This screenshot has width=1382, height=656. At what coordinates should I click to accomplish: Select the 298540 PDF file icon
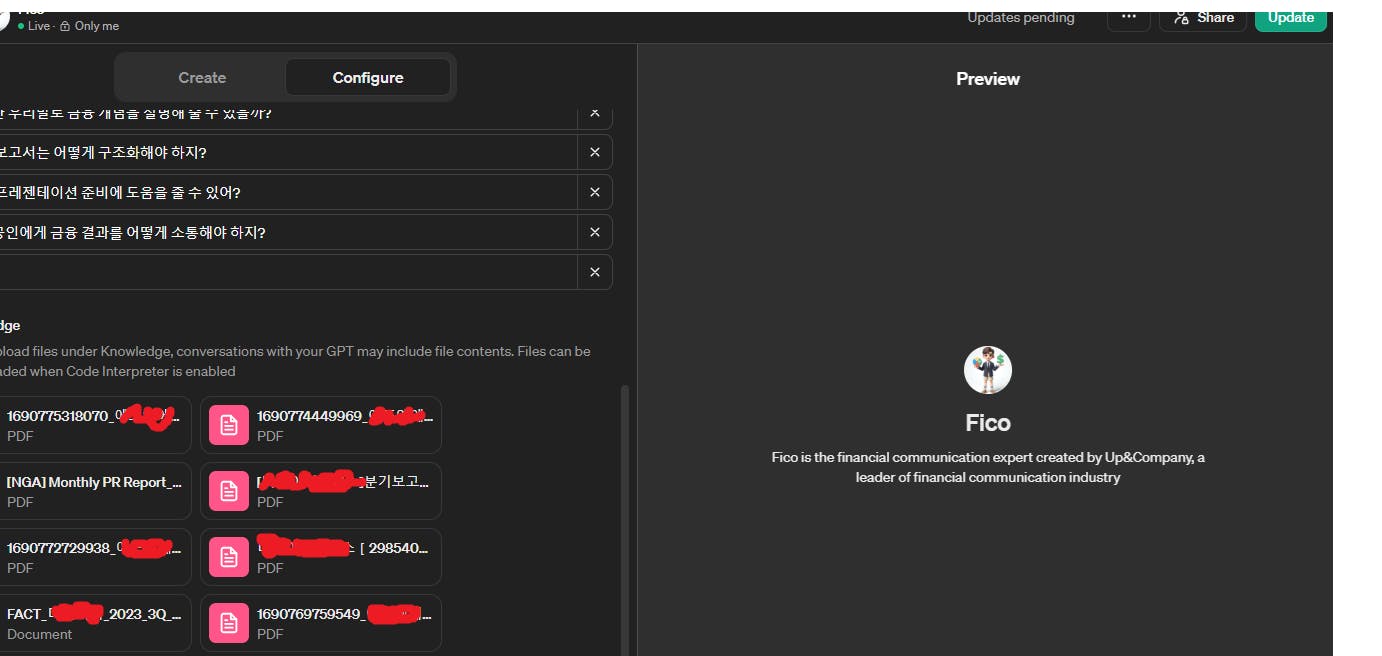(229, 557)
